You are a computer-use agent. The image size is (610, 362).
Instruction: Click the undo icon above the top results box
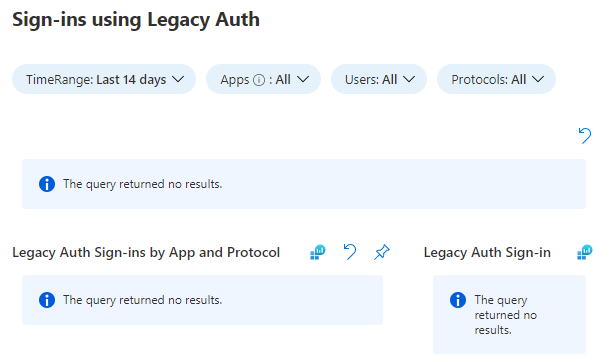pyautogui.click(x=585, y=136)
